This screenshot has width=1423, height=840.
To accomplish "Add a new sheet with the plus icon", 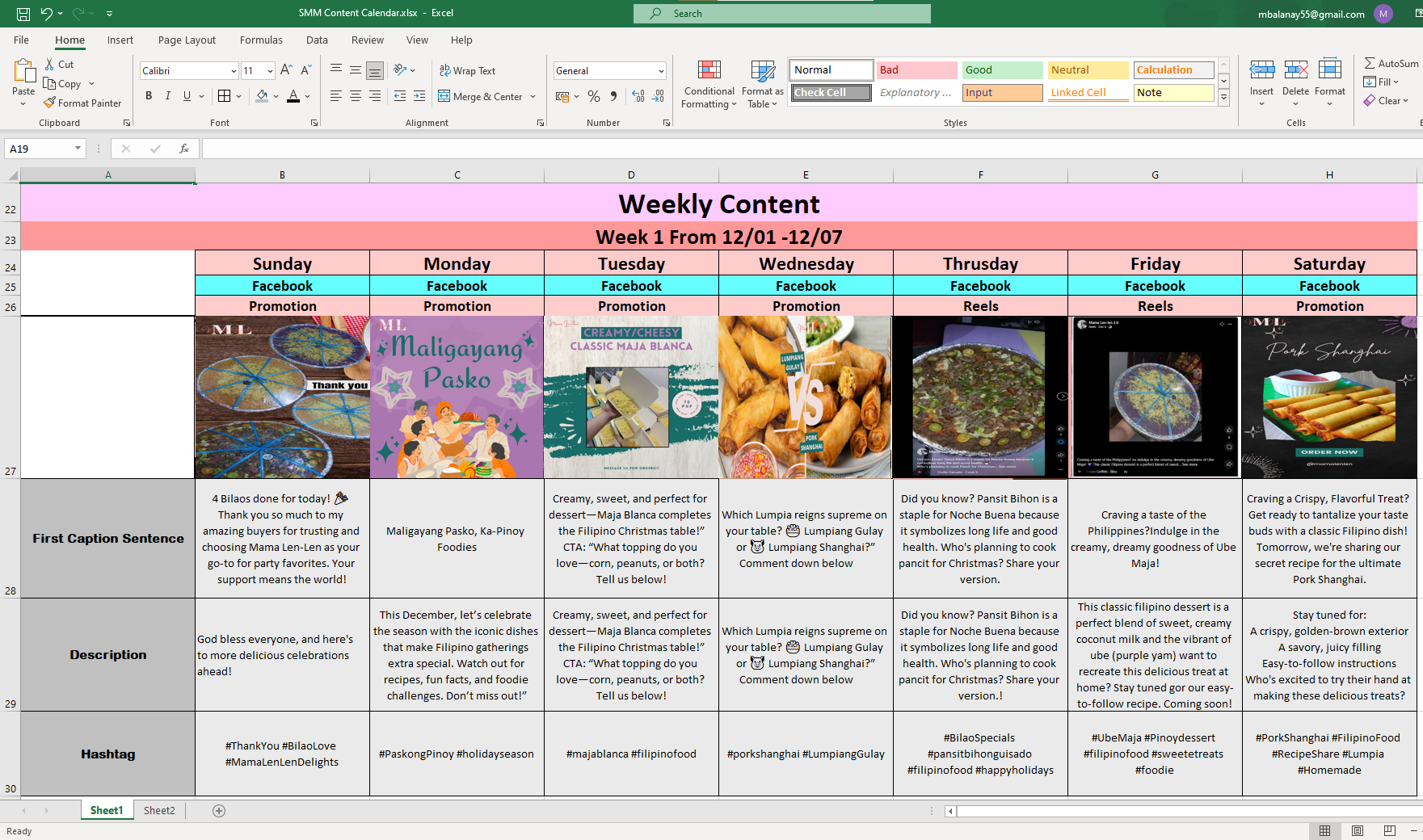I will tap(219, 811).
